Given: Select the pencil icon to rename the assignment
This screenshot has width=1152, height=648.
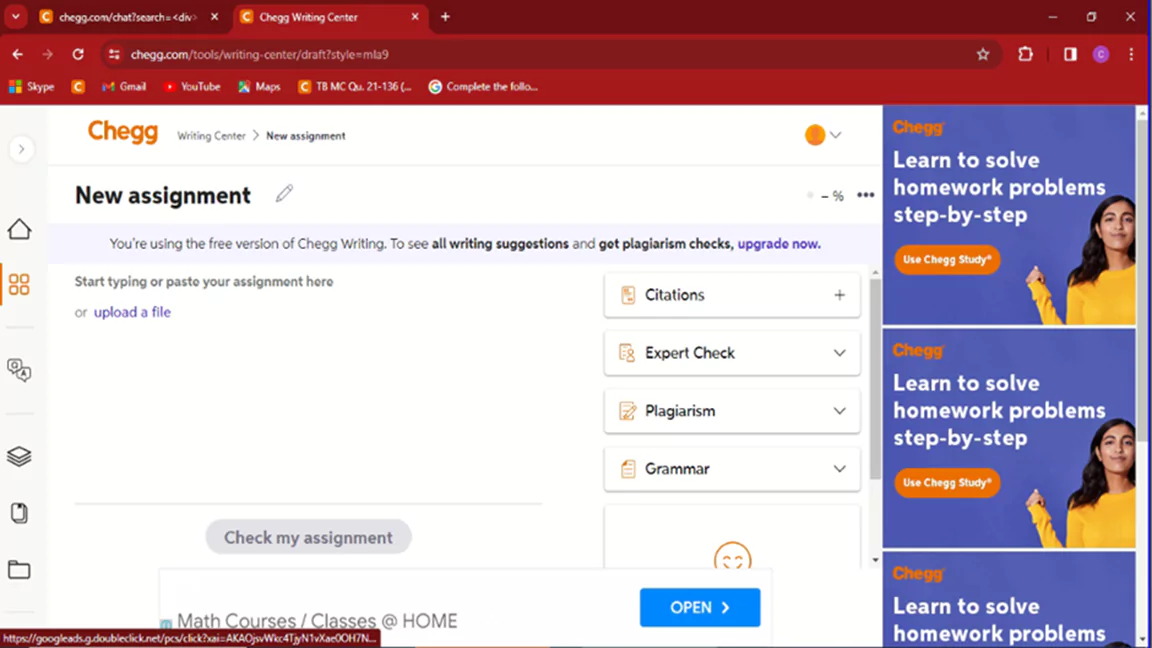Looking at the screenshot, I should (x=284, y=192).
